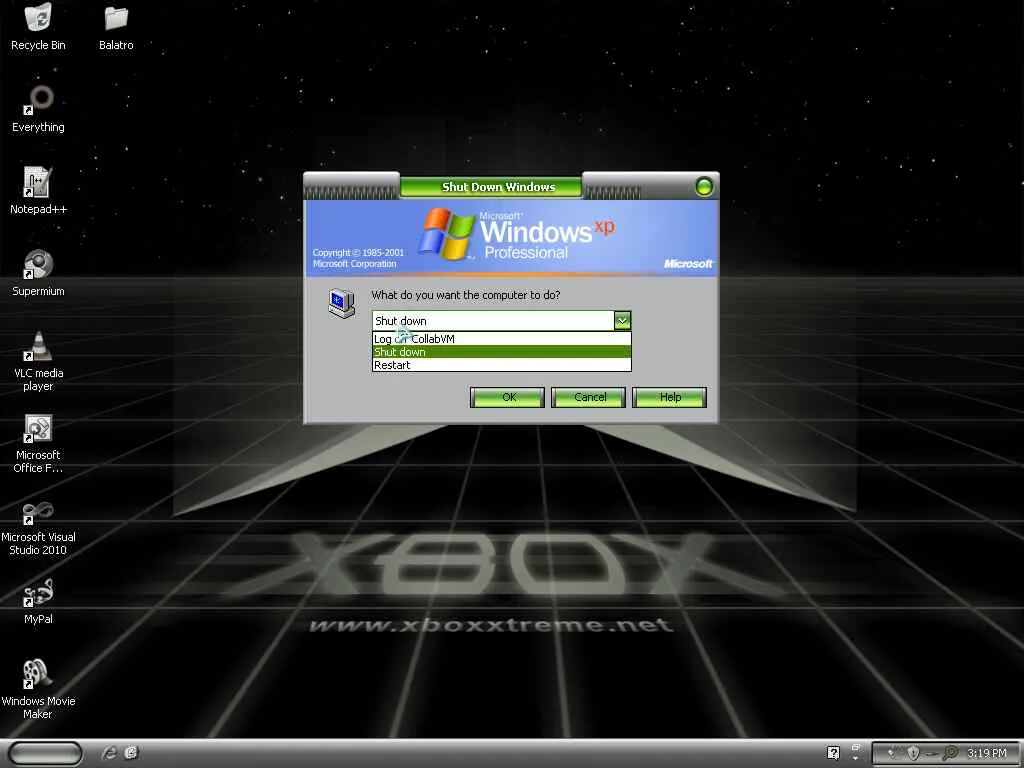Select the Balatro folder icon

coord(116,27)
